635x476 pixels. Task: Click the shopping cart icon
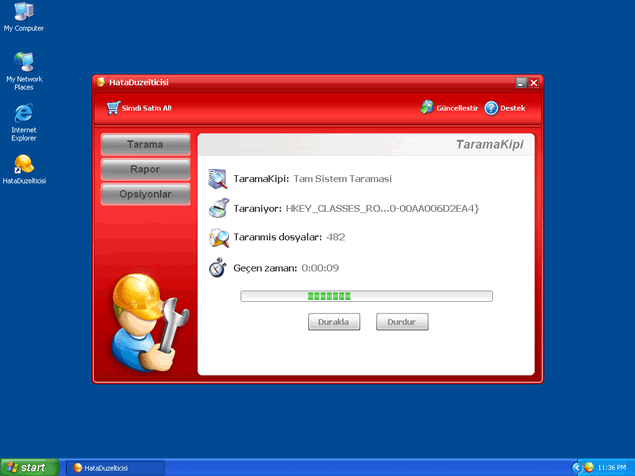pos(113,108)
